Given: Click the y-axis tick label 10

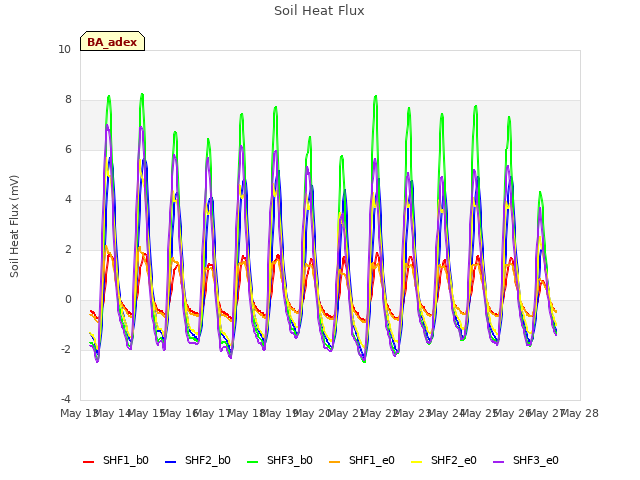Looking at the screenshot, I should 64,50.
